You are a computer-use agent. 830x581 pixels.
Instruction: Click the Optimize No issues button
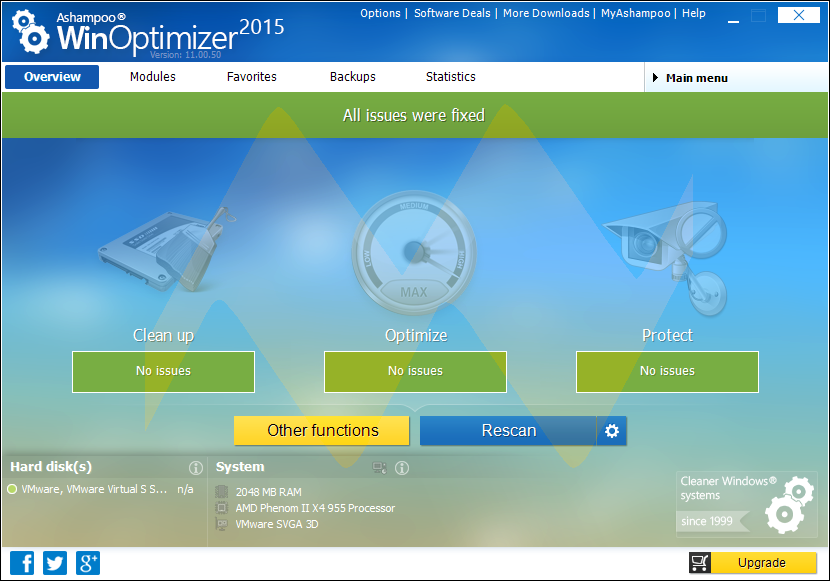pos(415,371)
